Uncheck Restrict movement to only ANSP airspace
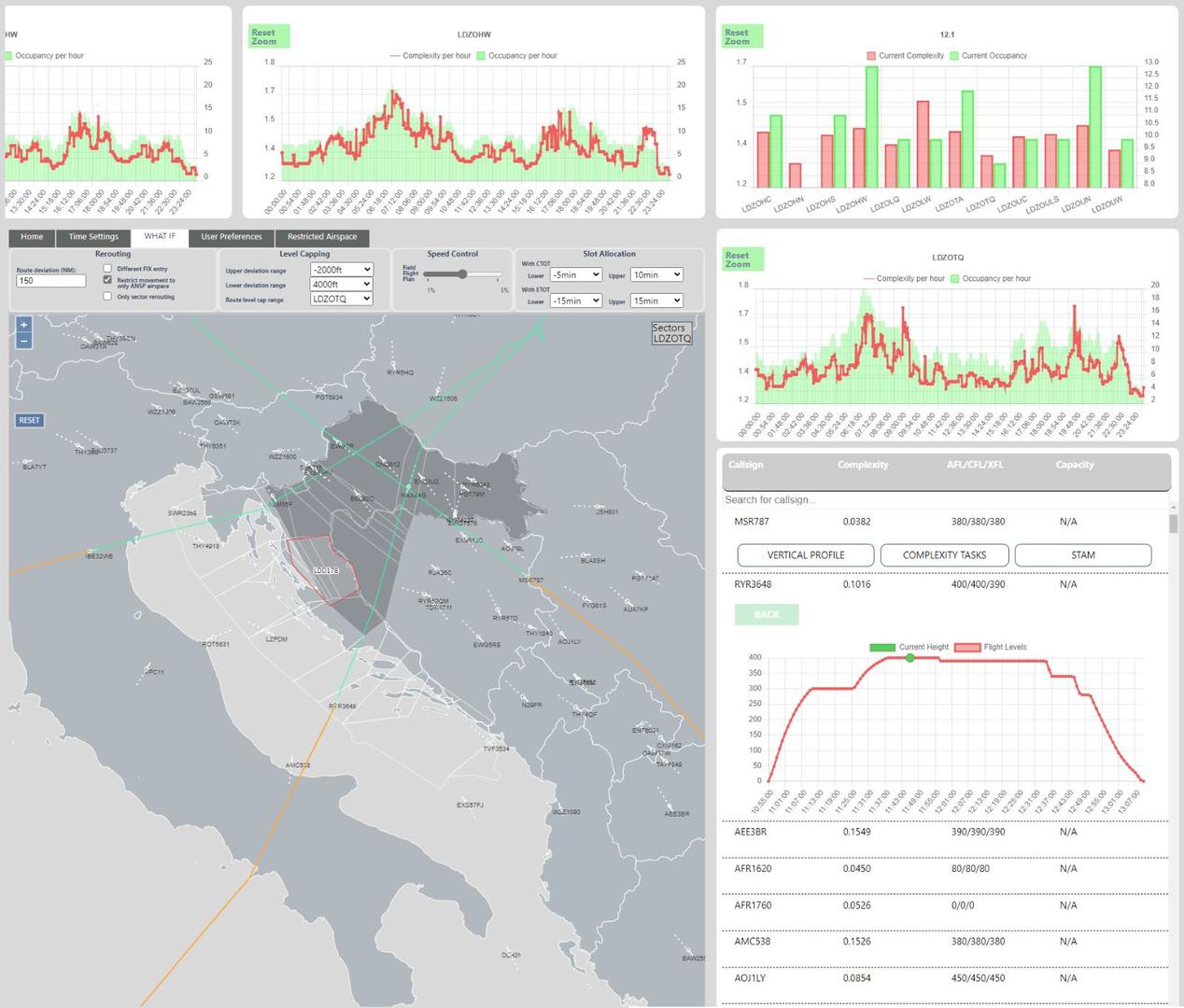1184x1008 pixels. pos(107,280)
